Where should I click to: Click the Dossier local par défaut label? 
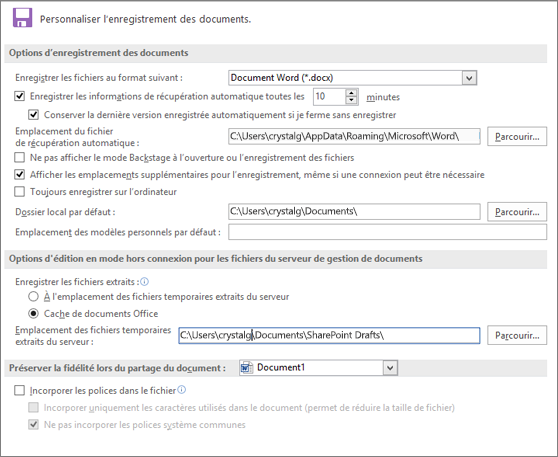[x=65, y=212]
